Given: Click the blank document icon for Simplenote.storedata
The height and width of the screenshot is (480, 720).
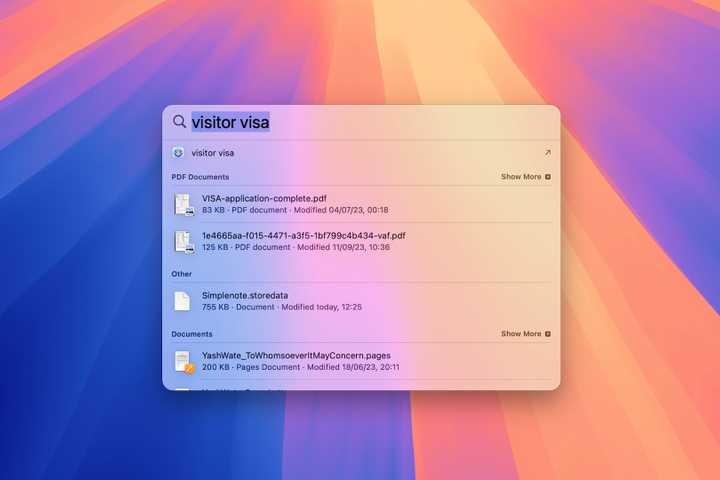Looking at the screenshot, I should (x=182, y=301).
